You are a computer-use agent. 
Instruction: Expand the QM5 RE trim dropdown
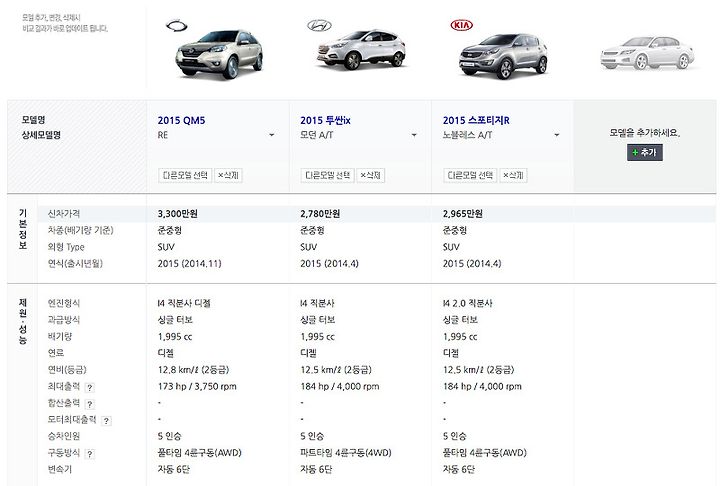coord(271,135)
